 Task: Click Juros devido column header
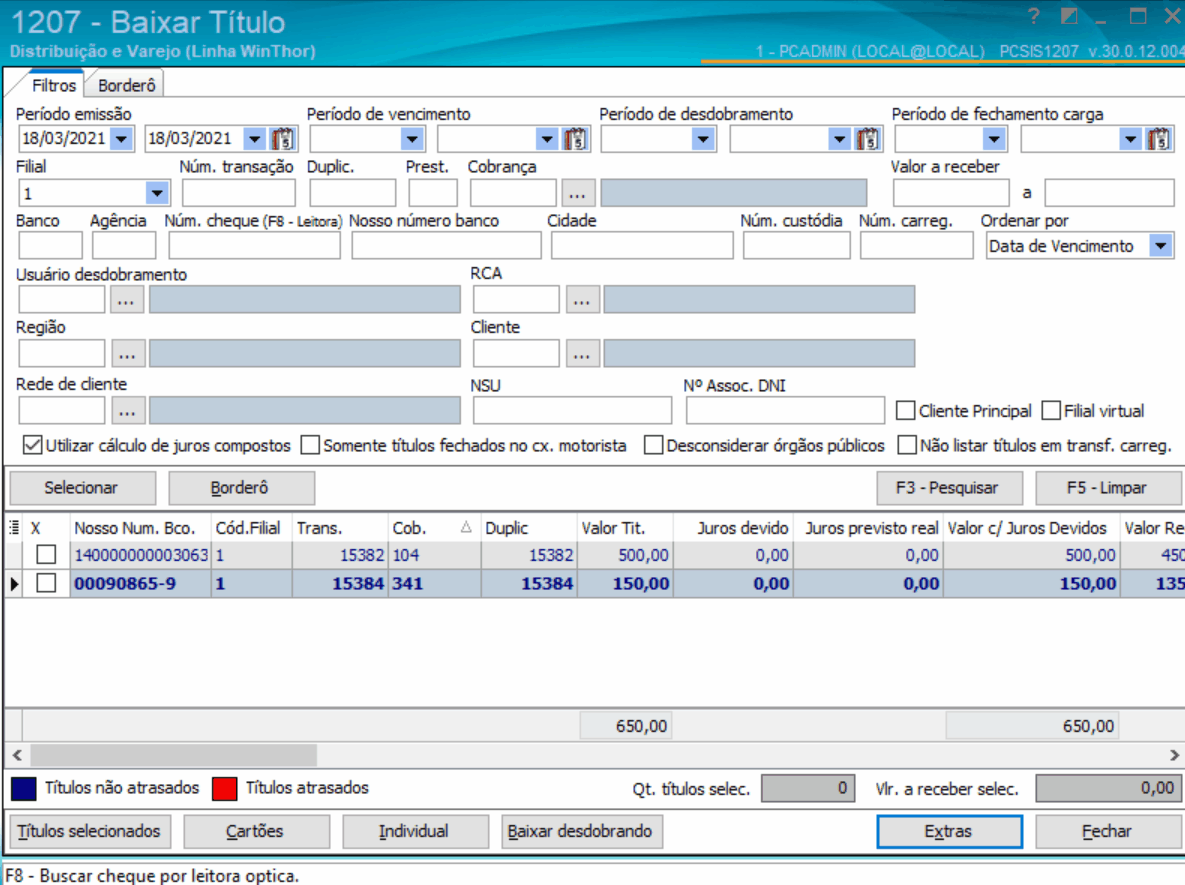pos(733,528)
